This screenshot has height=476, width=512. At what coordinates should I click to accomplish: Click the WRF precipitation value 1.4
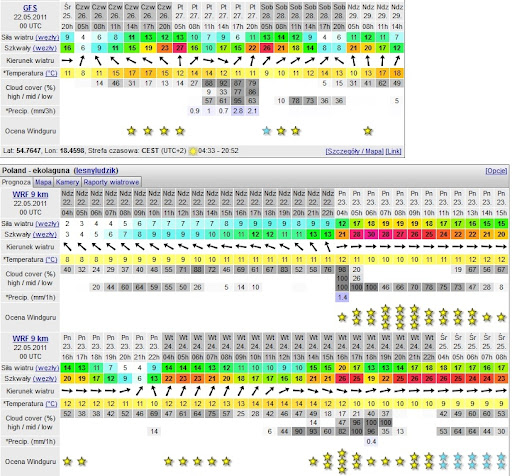click(x=342, y=297)
